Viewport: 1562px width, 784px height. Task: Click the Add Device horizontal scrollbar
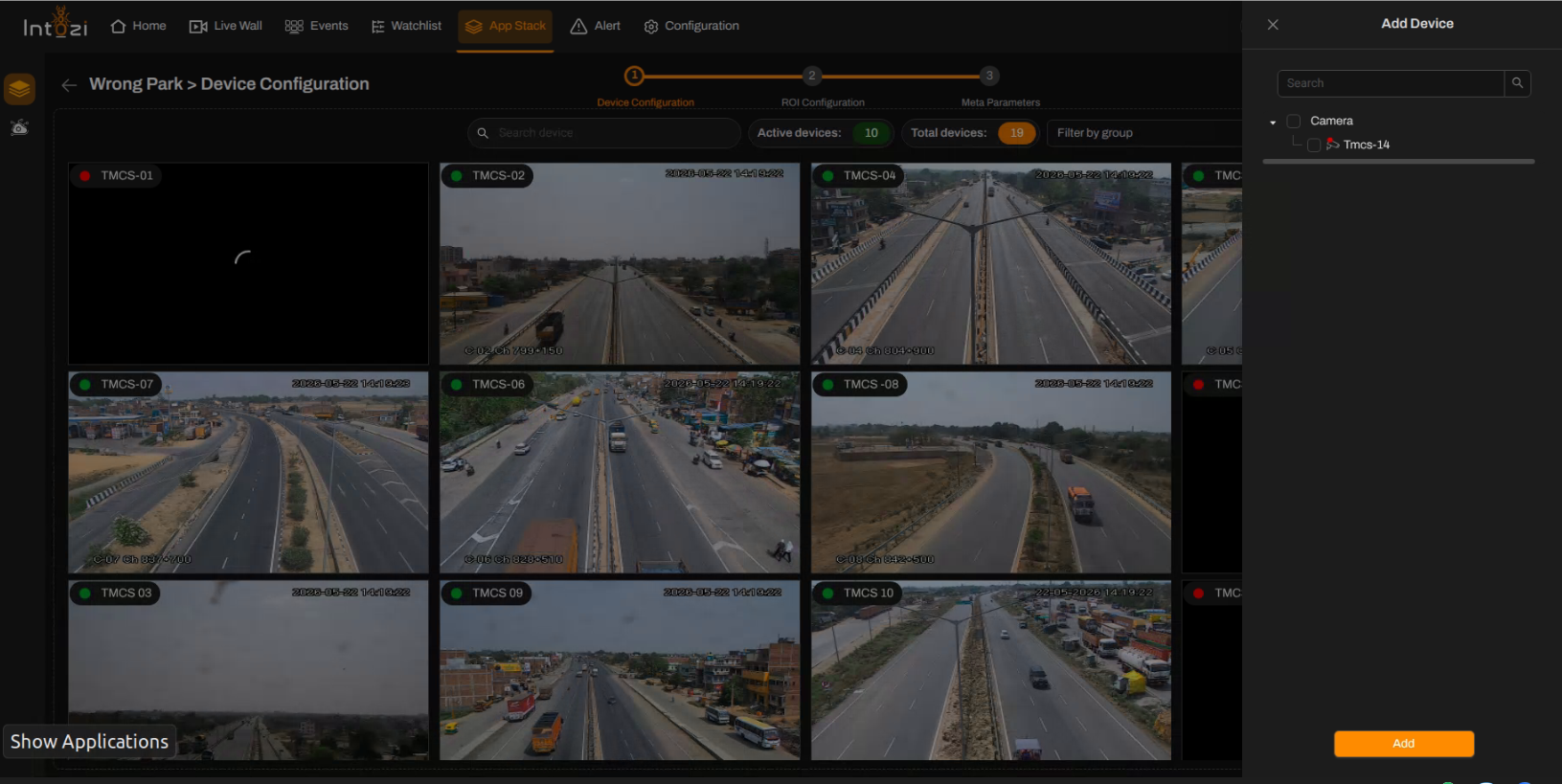[1399, 162]
